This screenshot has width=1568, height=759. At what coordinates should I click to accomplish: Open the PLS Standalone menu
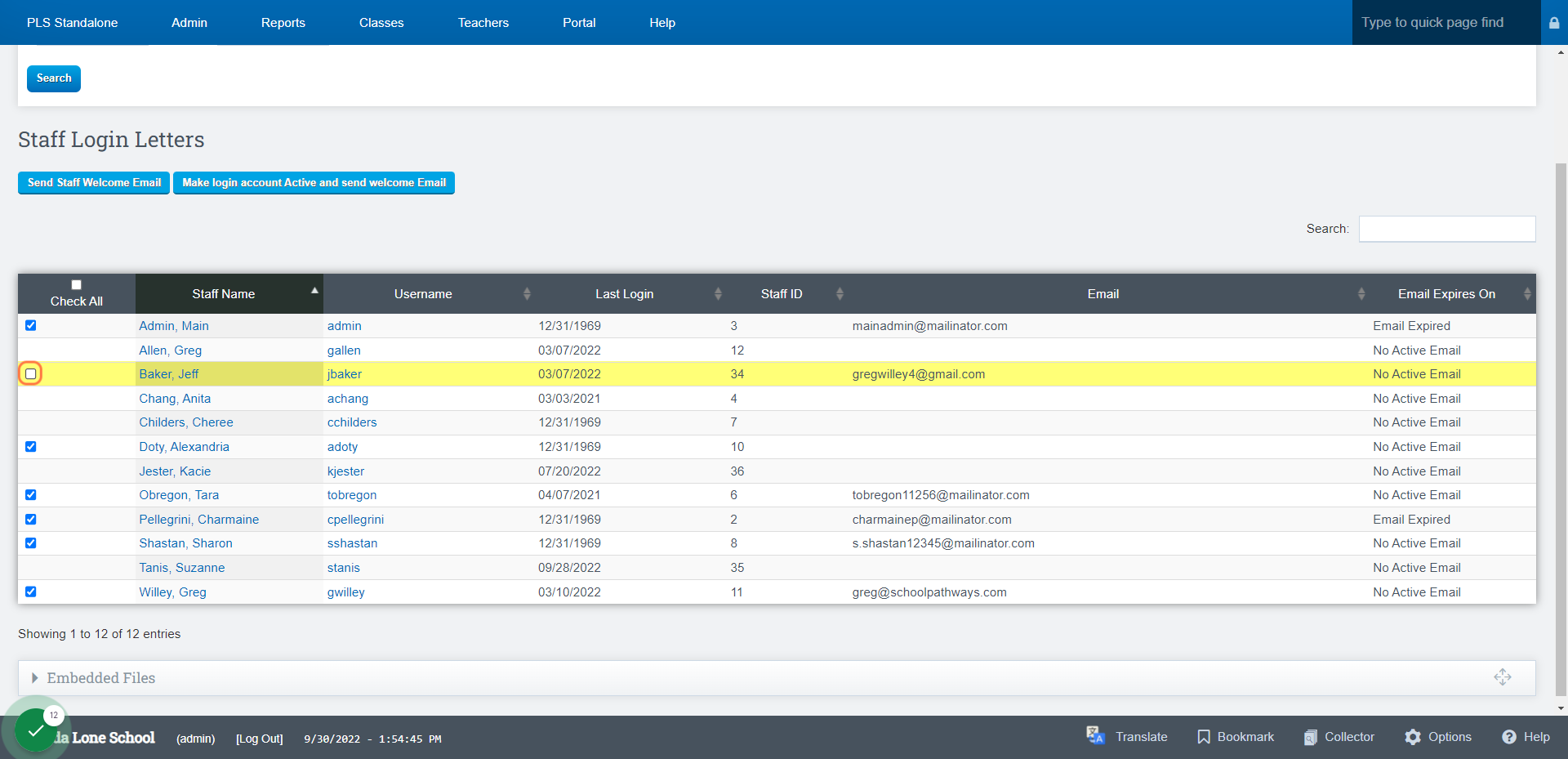pyautogui.click(x=72, y=23)
